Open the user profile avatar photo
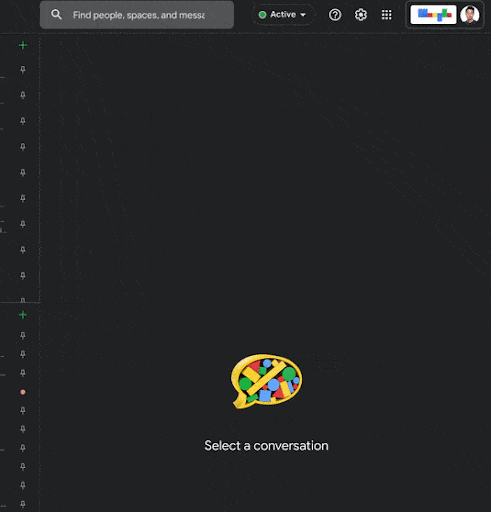 click(470, 15)
